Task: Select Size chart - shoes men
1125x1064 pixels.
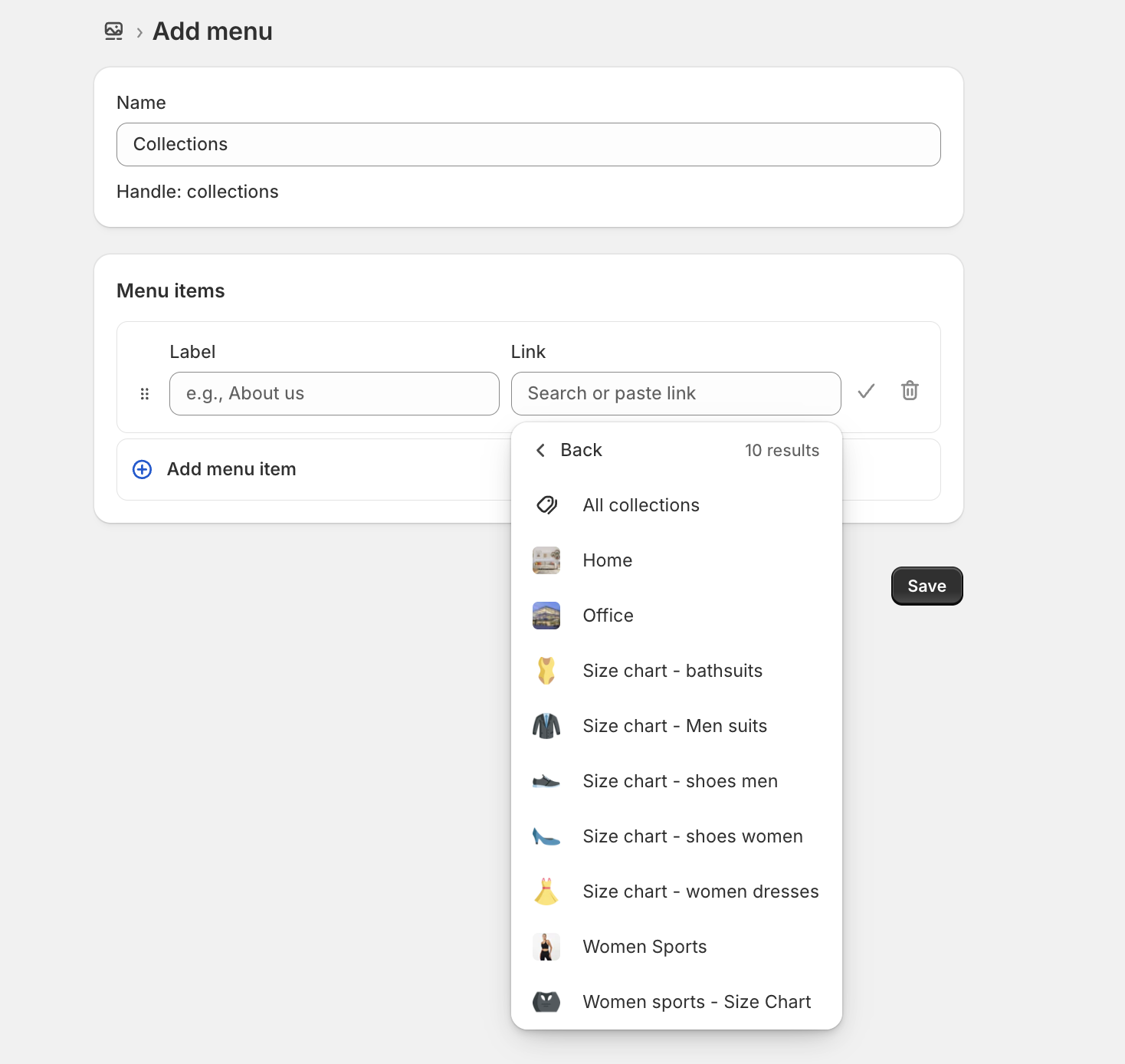Action: point(680,781)
